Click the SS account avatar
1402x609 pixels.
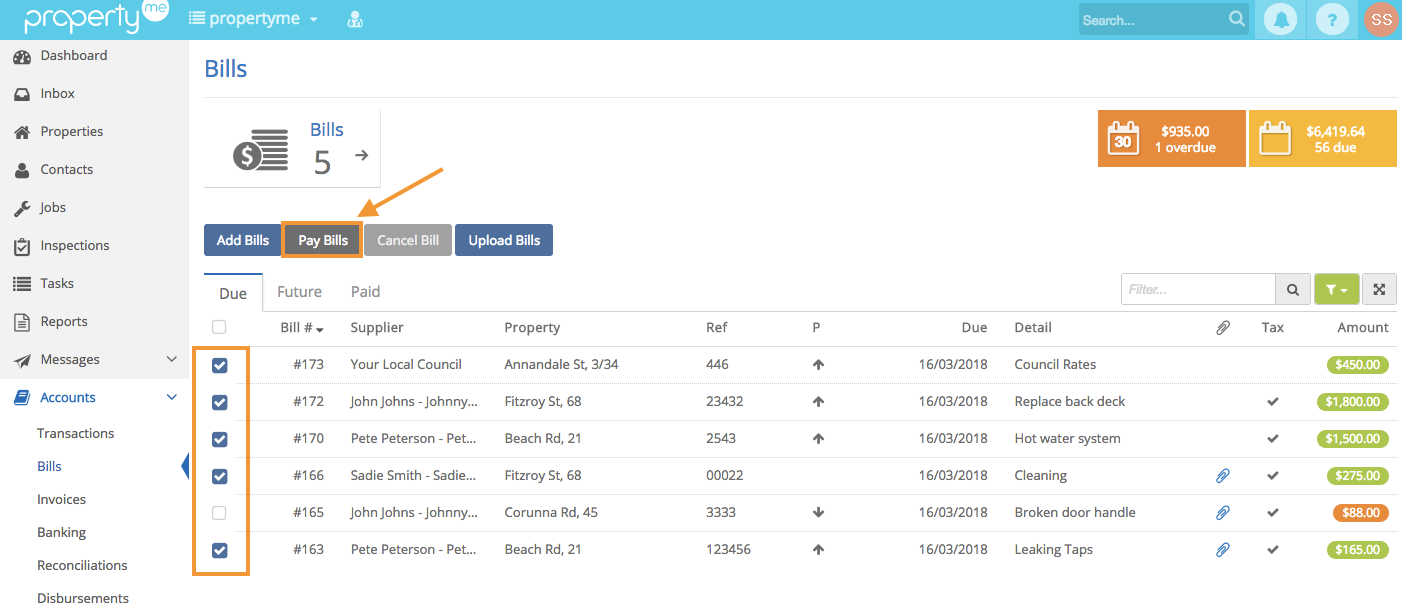coord(1381,19)
